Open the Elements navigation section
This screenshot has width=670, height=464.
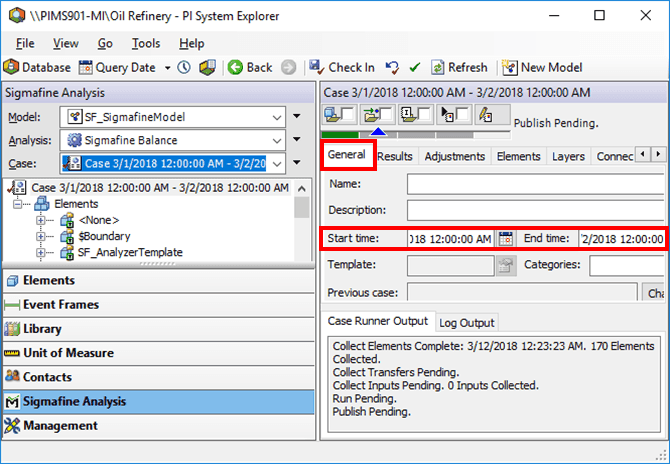159,281
